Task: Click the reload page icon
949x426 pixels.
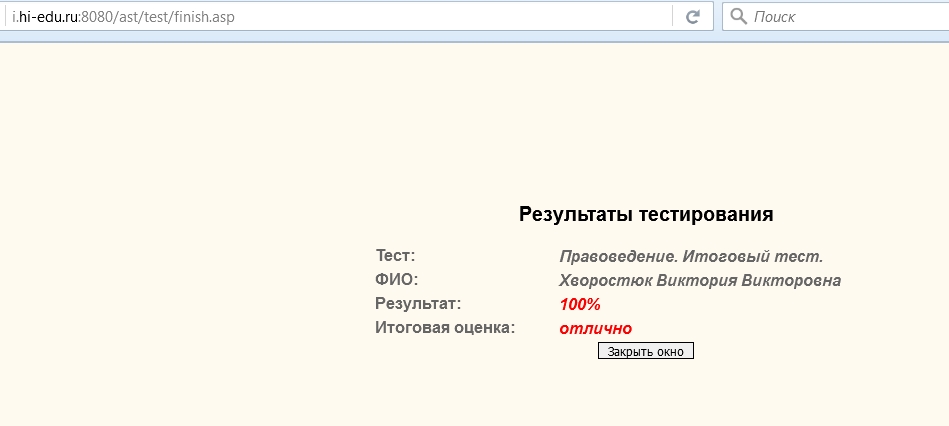Action: point(691,16)
